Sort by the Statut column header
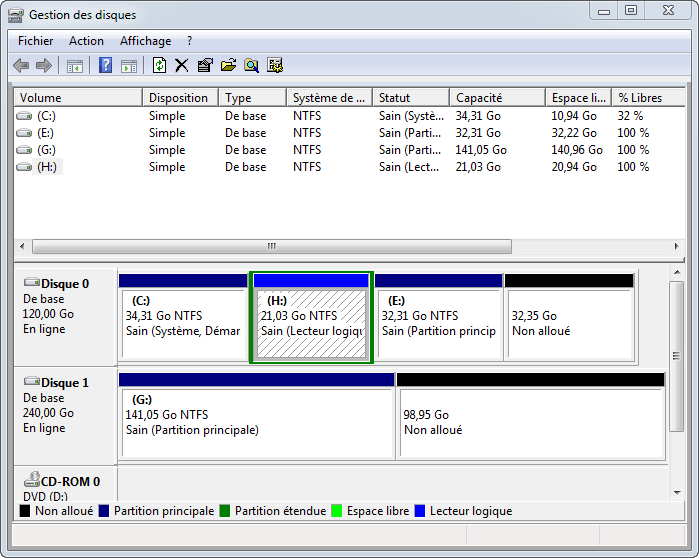Screen dimensions: 699x558 tap(411, 98)
